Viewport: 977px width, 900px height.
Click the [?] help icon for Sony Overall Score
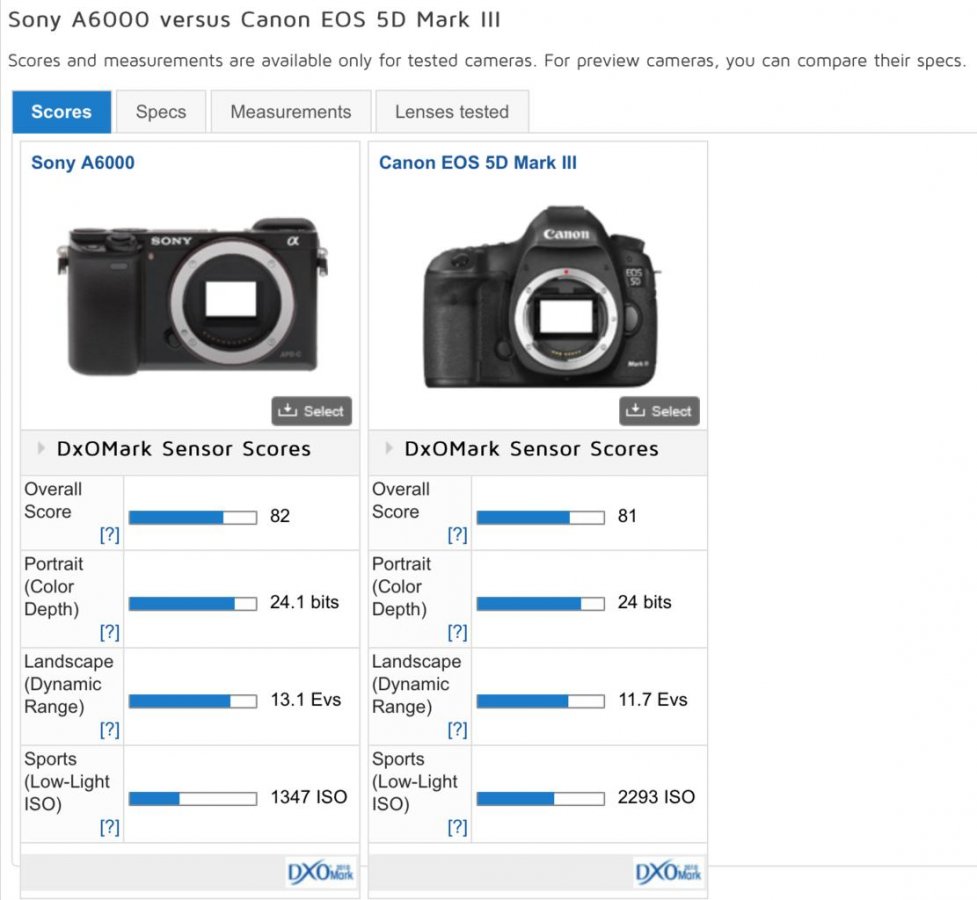coord(110,535)
